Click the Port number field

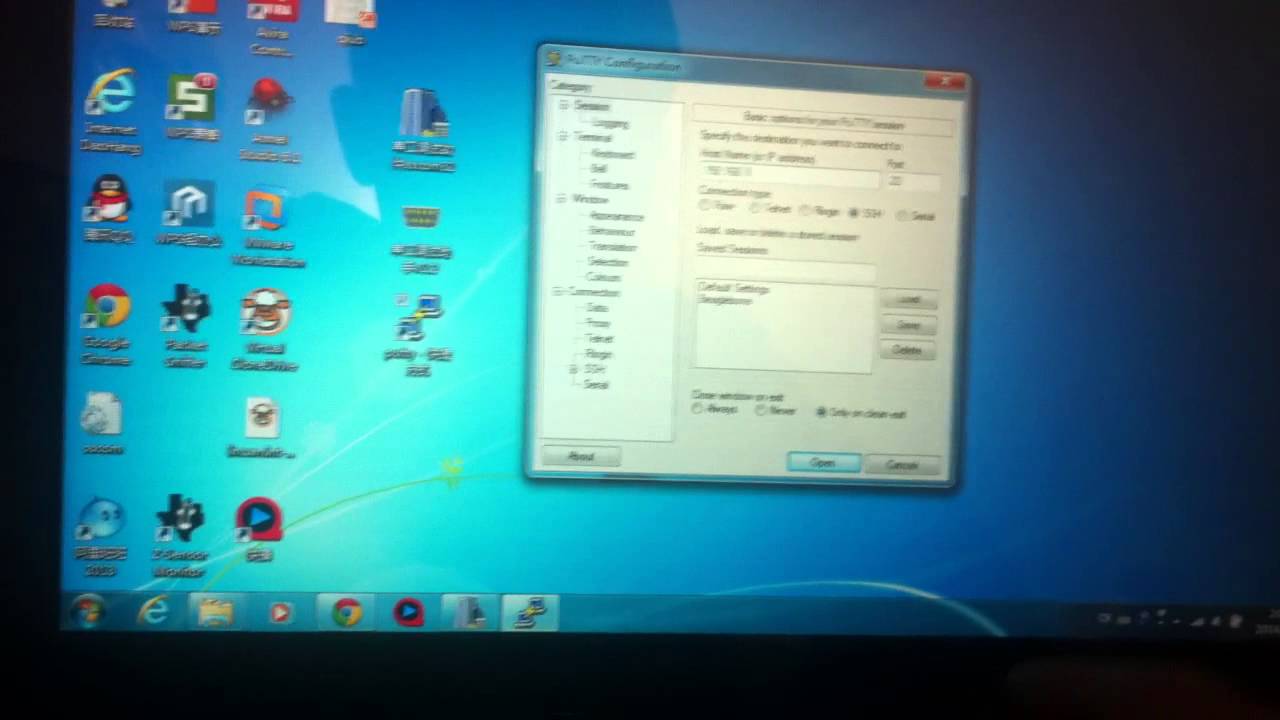pos(912,180)
